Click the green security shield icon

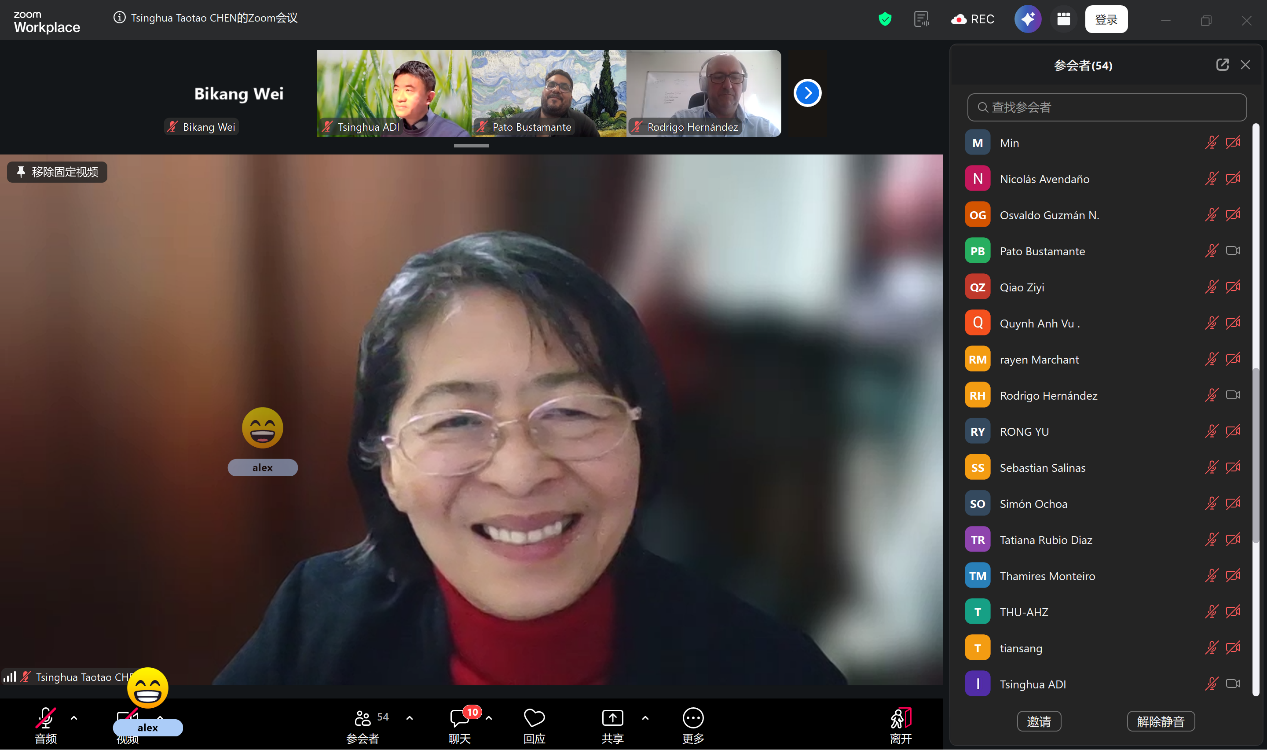885,19
